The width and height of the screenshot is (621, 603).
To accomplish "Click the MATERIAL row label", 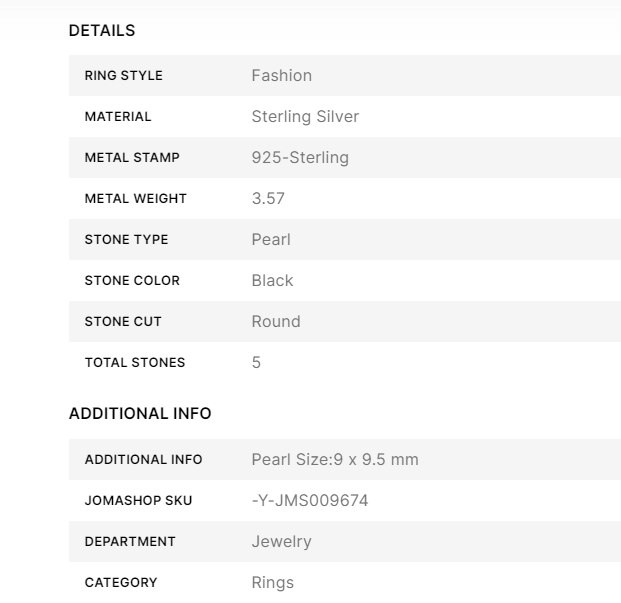I will pos(118,117).
